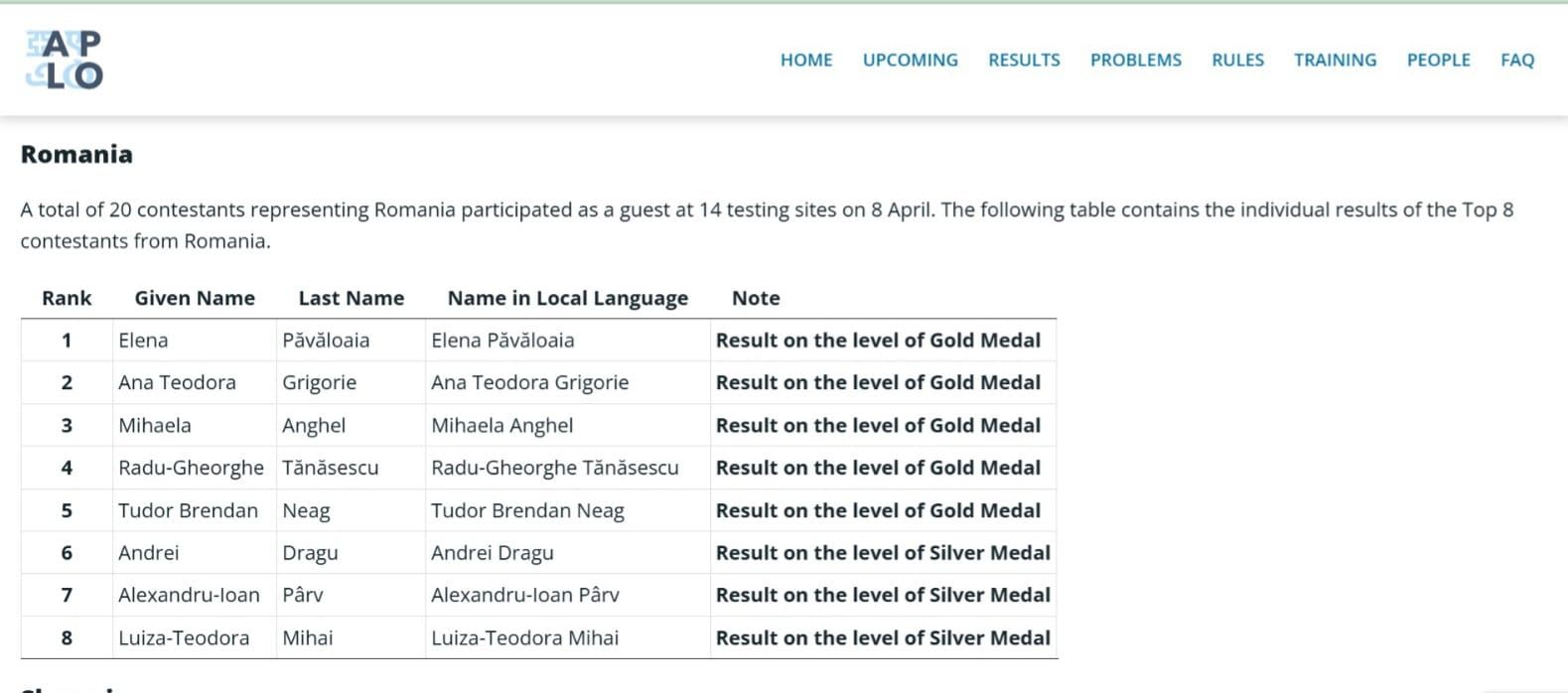
Task: Open the FAQ link
Action: point(1517,60)
